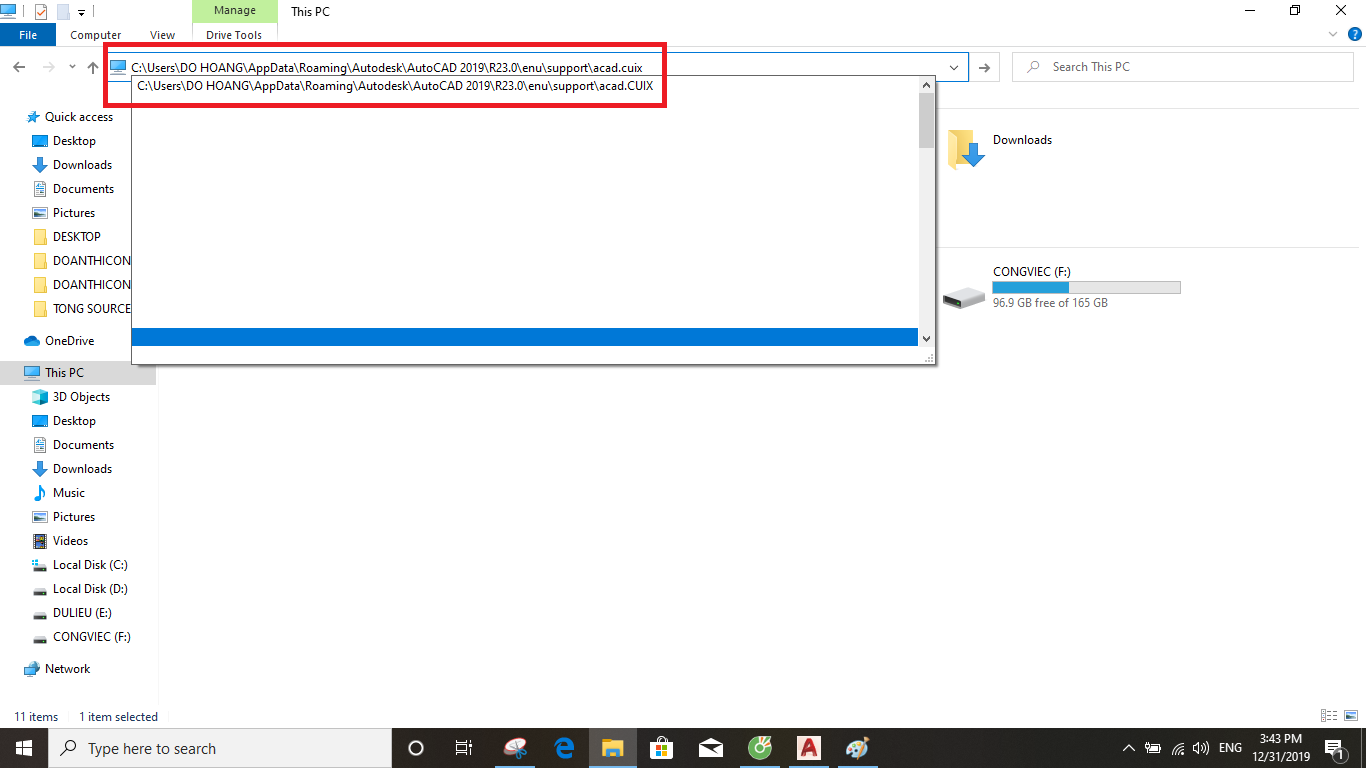Select OneDrive in the navigation pane
This screenshot has width=1366, height=768.
pos(69,341)
